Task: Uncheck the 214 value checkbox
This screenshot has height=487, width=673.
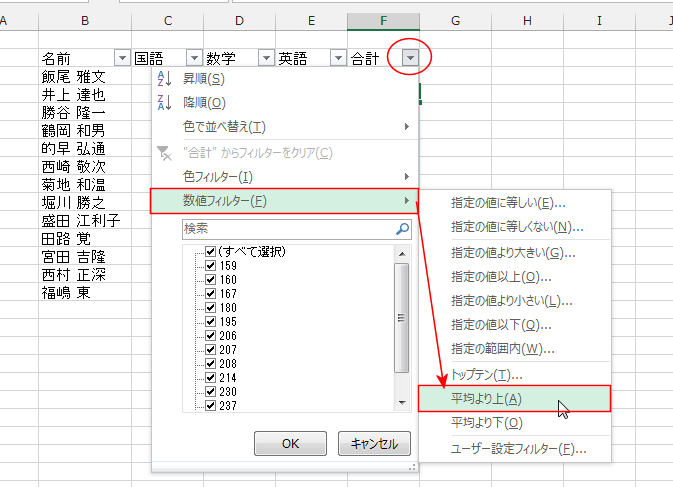Action: pos(210,378)
